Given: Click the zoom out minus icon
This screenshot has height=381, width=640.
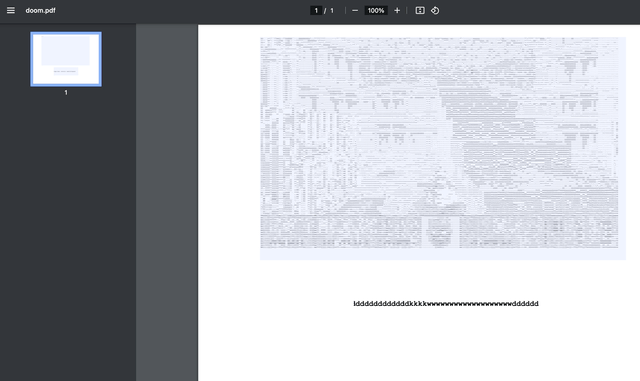Looking at the screenshot, I should [x=355, y=11].
